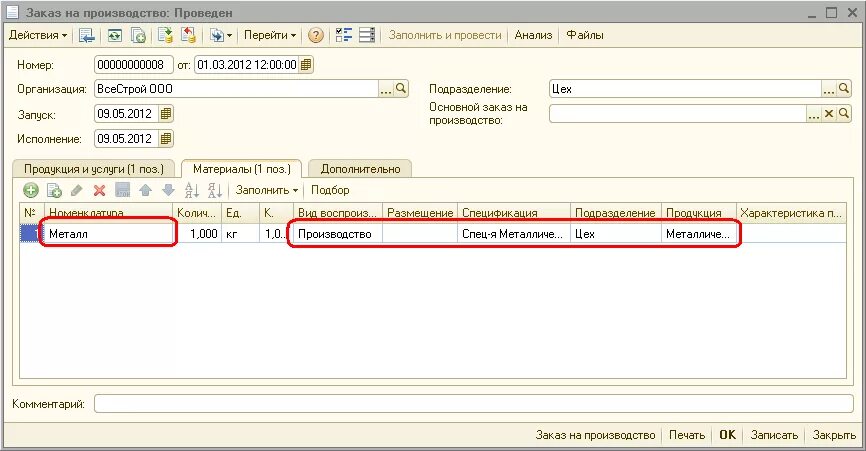Click the checklist settings toolbar icon

point(344,35)
